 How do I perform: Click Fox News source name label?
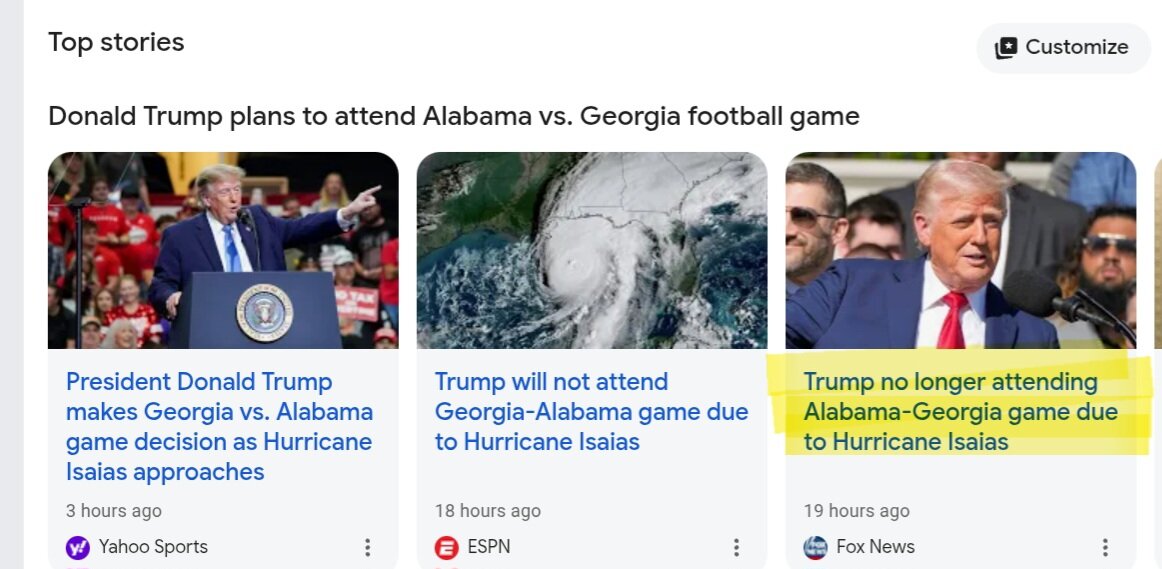(876, 547)
